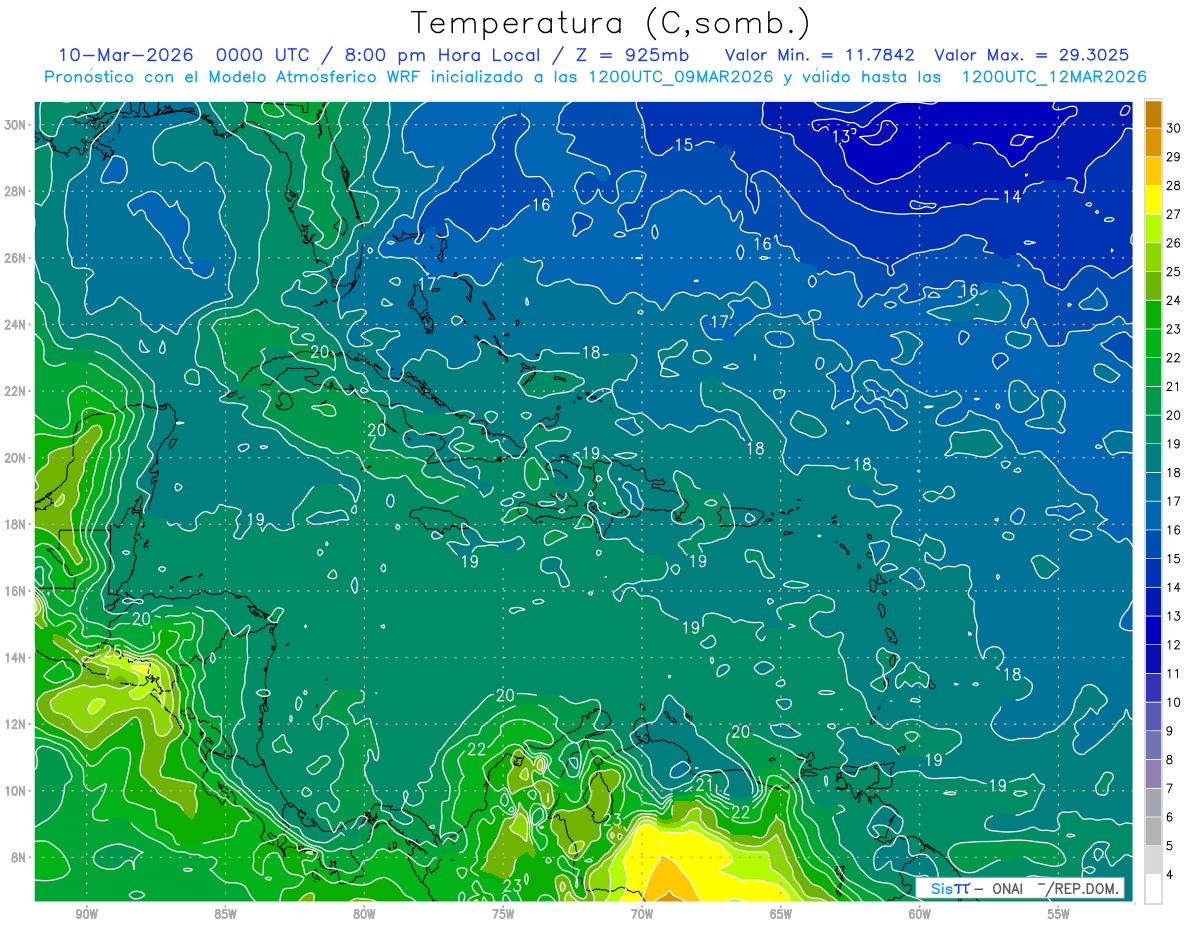Click the "21" contour label near Venezuela
The height and width of the screenshot is (927, 1200).
(704, 785)
